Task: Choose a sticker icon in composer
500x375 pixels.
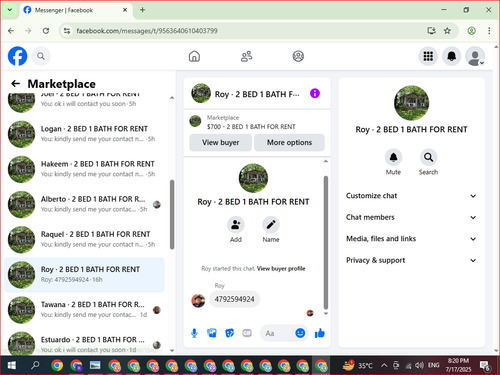Action: pyautogui.click(x=229, y=333)
